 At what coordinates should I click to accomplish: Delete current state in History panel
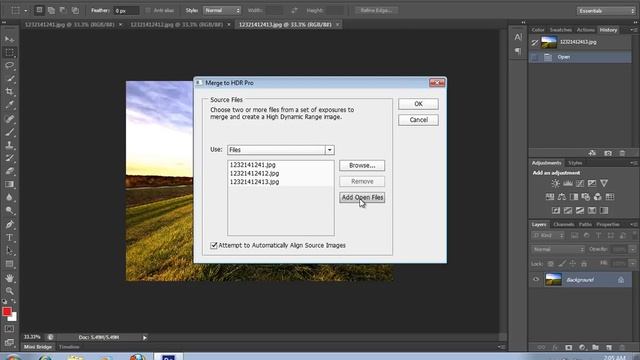[622, 153]
